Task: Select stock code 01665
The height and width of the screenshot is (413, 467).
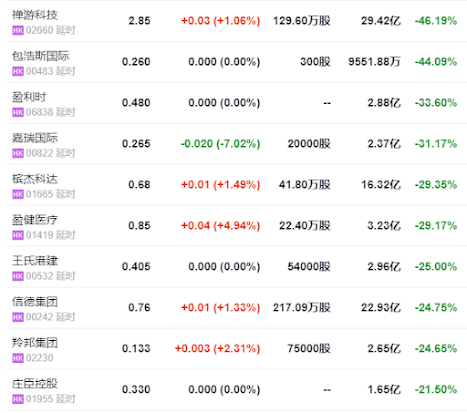Action: (x=39, y=194)
